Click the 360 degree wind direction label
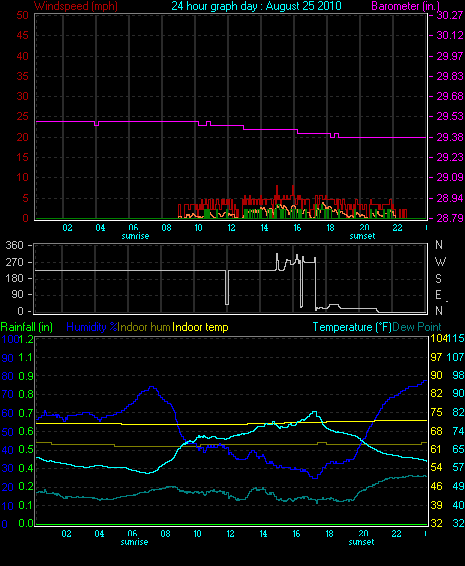Image resolution: width=465 pixels, height=566 pixels. [14, 245]
